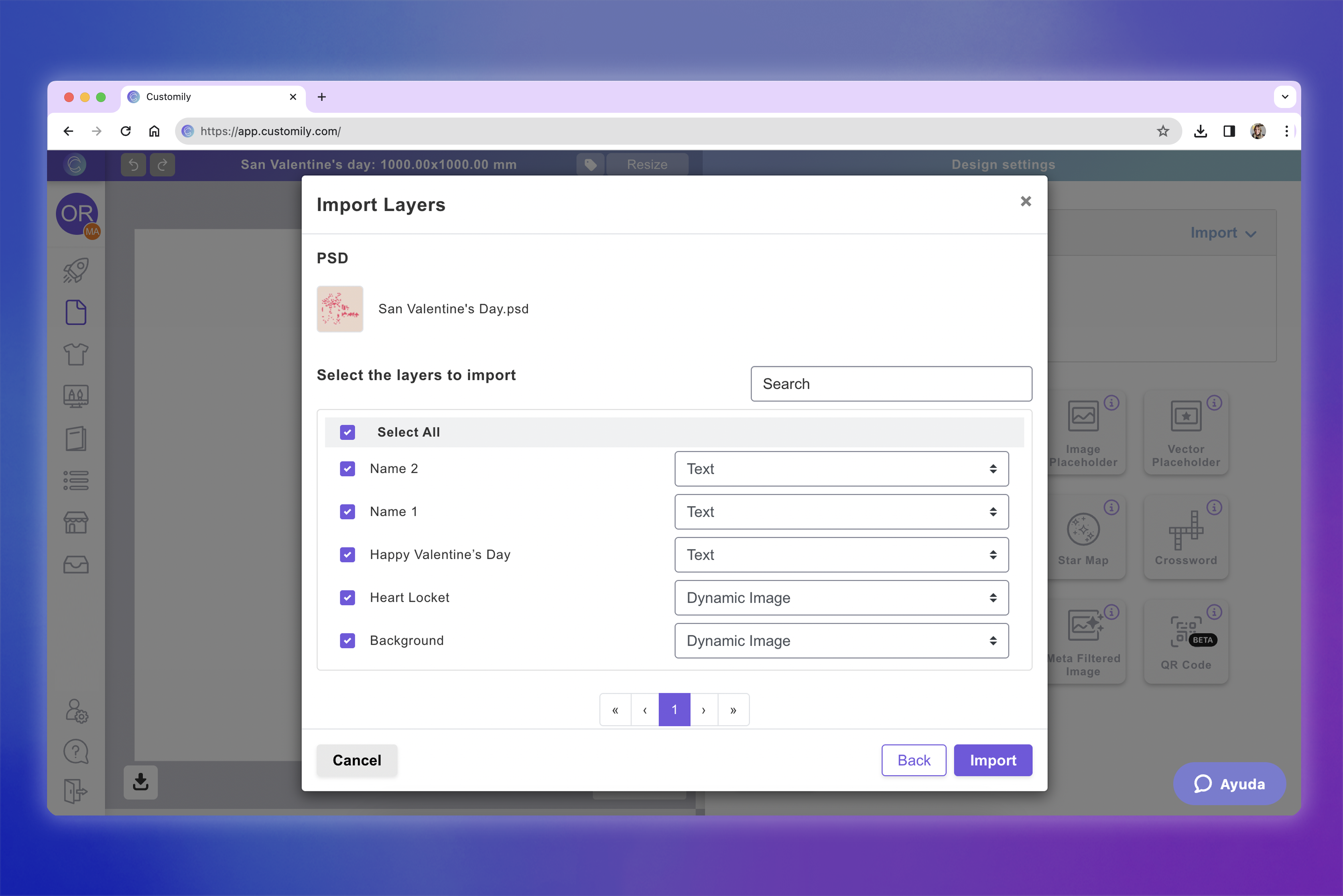This screenshot has height=896, width=1343.
Task: Open the Heart Locket type dropdown
Action: [841, 598]
